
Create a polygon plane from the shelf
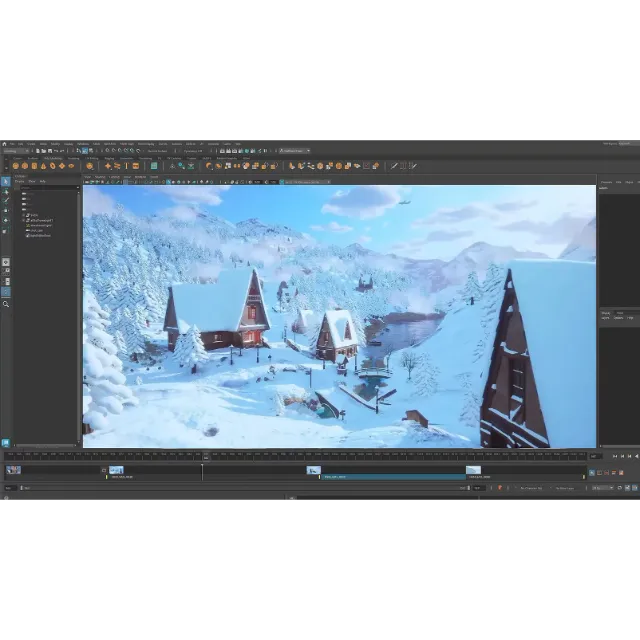pos(62,166)
